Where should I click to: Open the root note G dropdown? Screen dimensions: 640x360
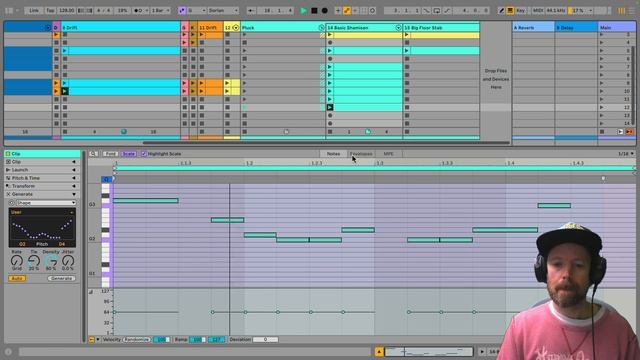(196, 11)
